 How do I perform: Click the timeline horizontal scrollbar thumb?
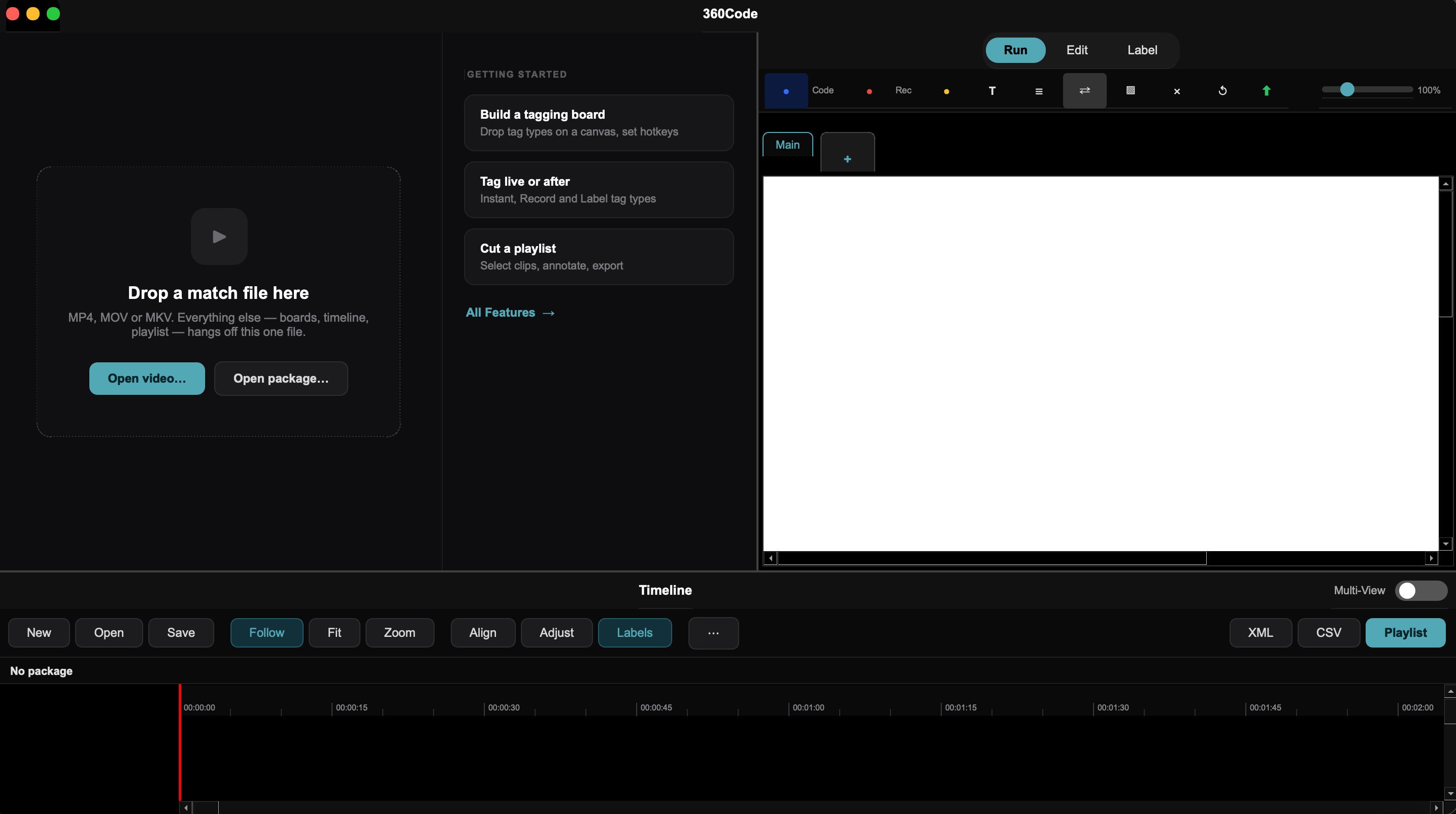point(206,808)
